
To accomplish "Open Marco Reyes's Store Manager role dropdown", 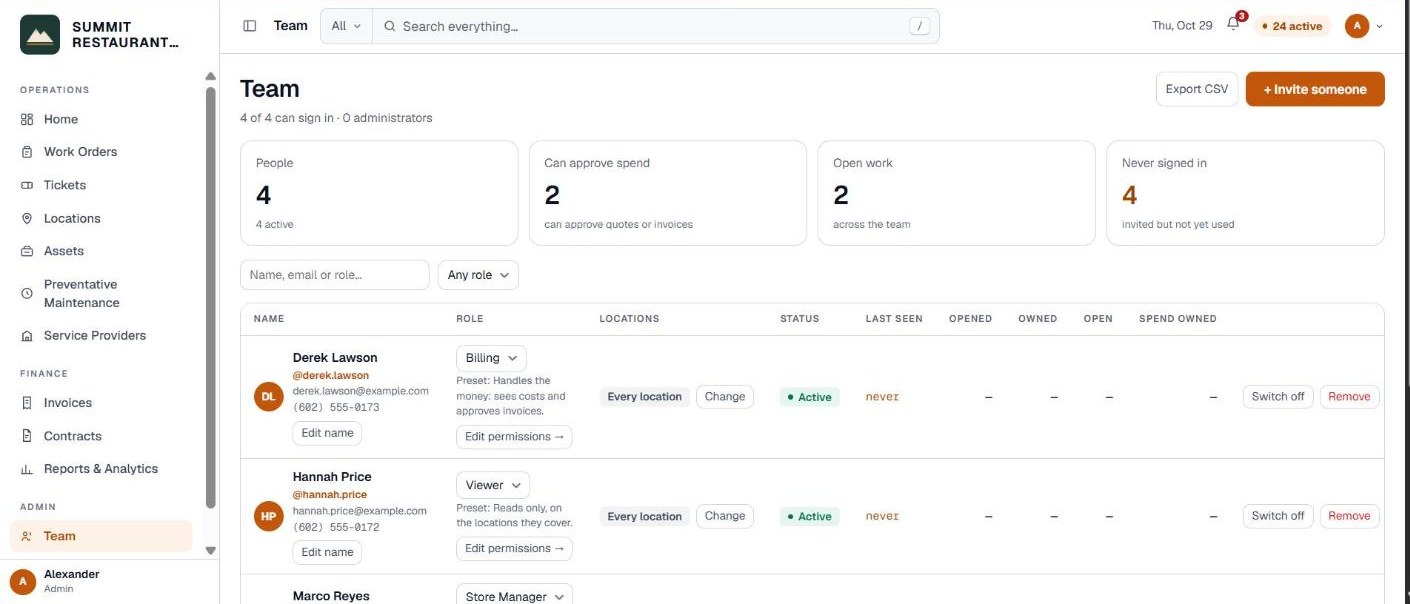I will (x=514, y=596).
